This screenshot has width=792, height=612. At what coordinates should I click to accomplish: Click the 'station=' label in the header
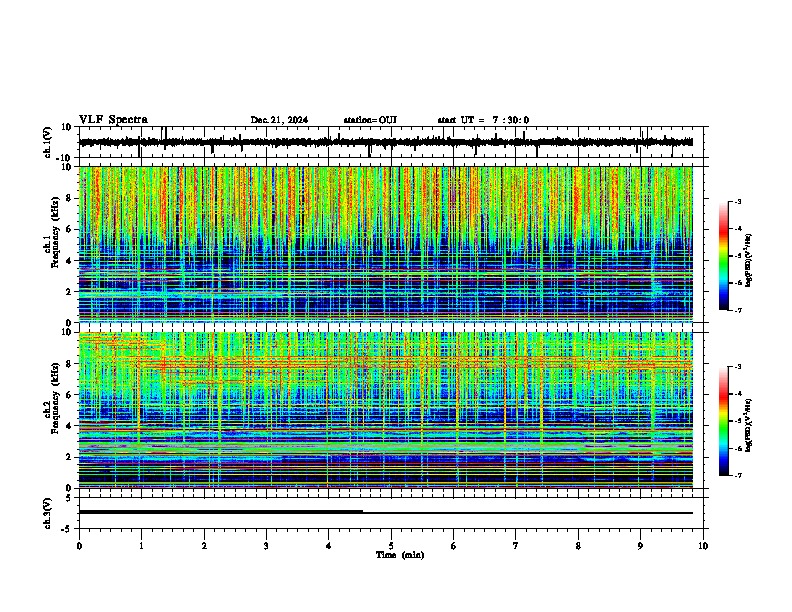tap(361, 120)
